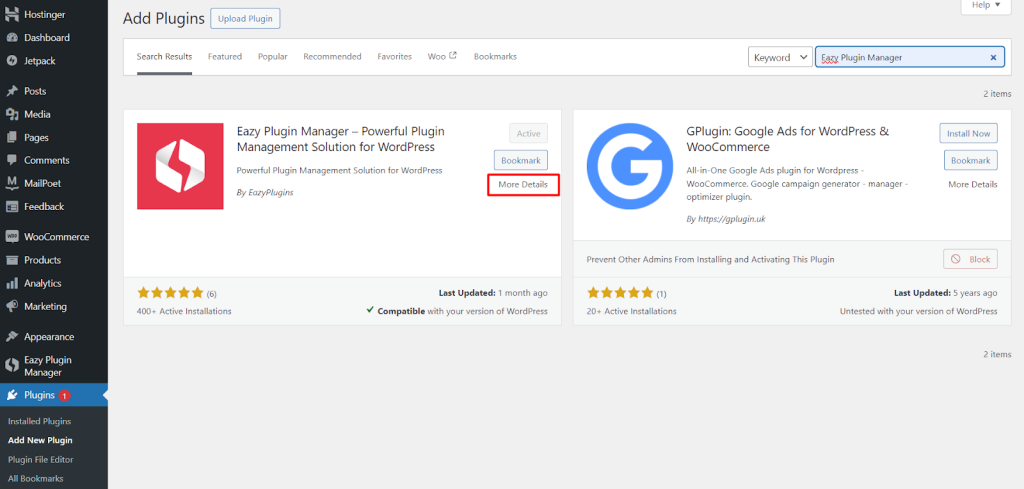
Task: Click the Eazy Plugin Manager sidebar icon
Action: pos(12,366)
